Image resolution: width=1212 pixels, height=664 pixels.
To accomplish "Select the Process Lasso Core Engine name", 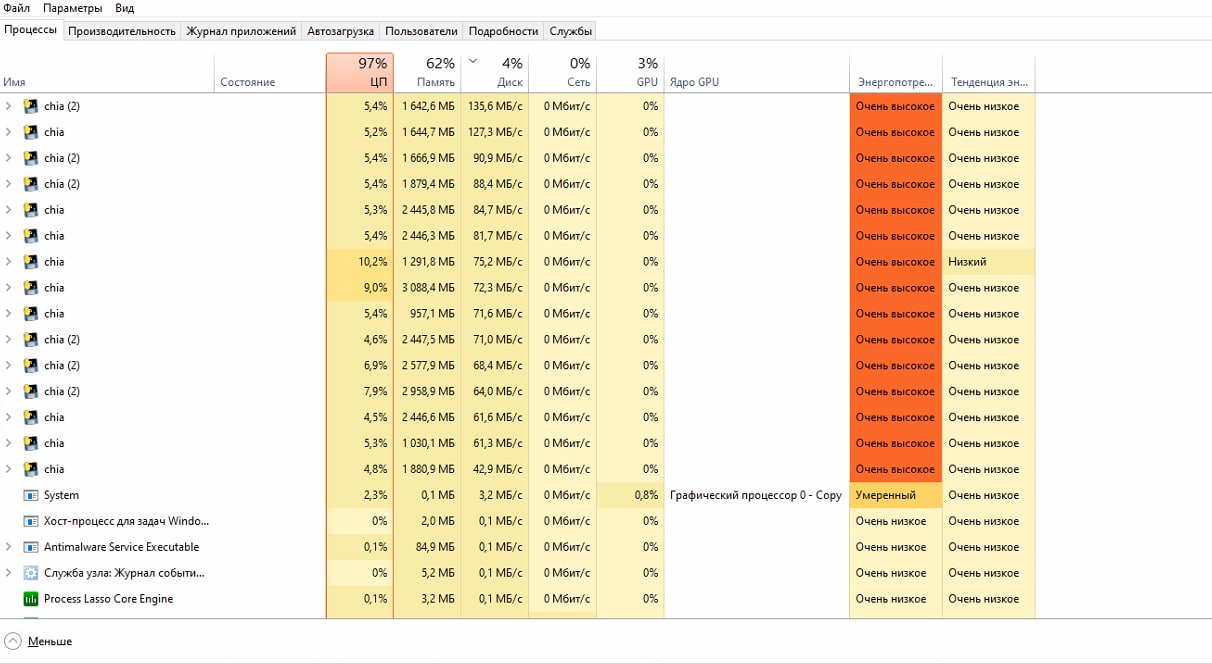I will pos(108,599).
